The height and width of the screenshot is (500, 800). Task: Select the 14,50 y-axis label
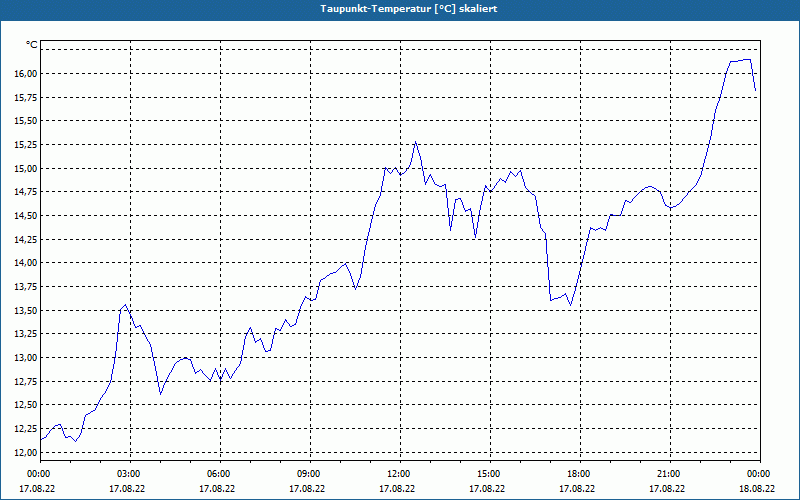pos(27,216)
